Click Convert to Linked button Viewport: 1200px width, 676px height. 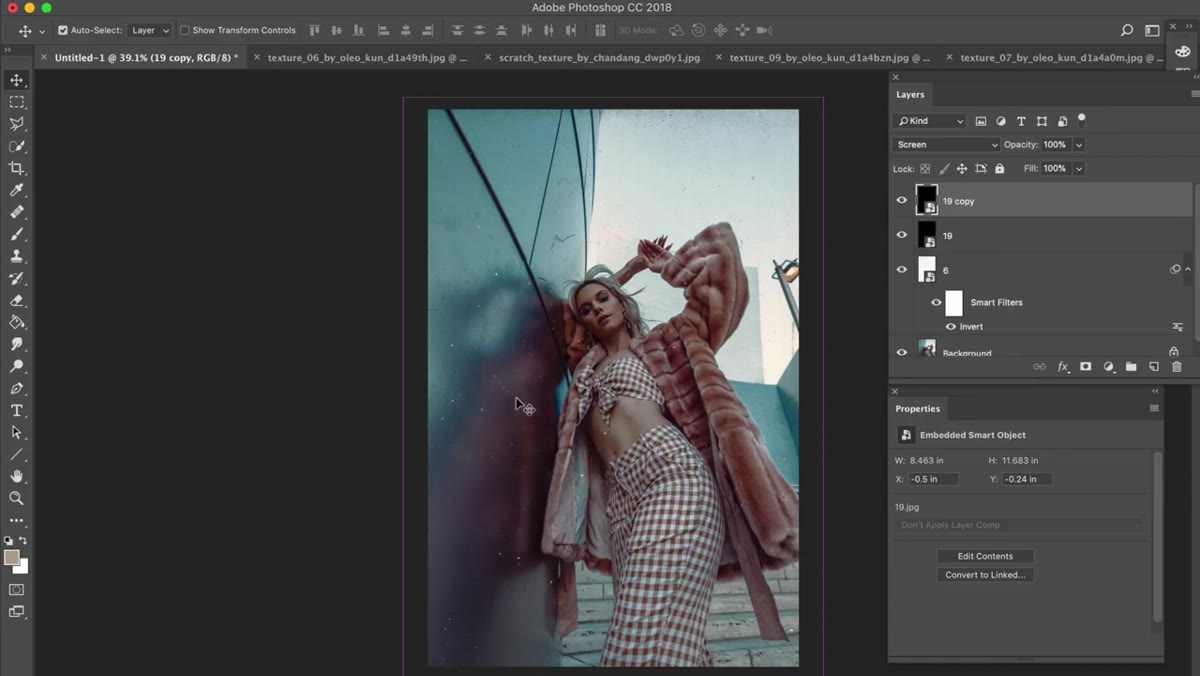[x=985, y=575]
